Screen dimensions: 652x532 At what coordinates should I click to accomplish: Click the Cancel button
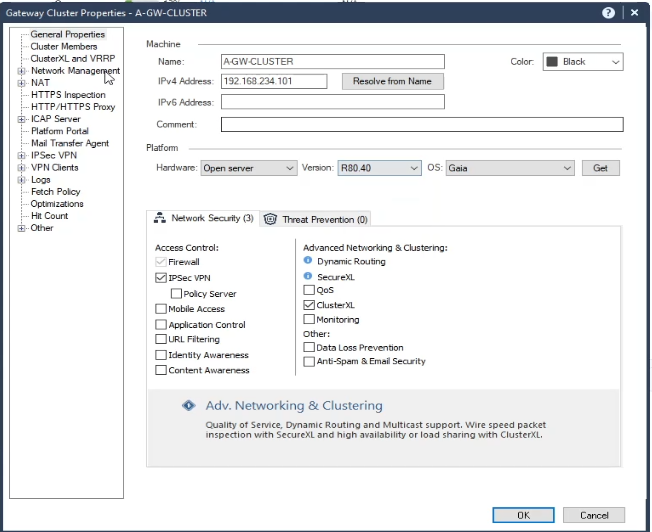(594, 515)
